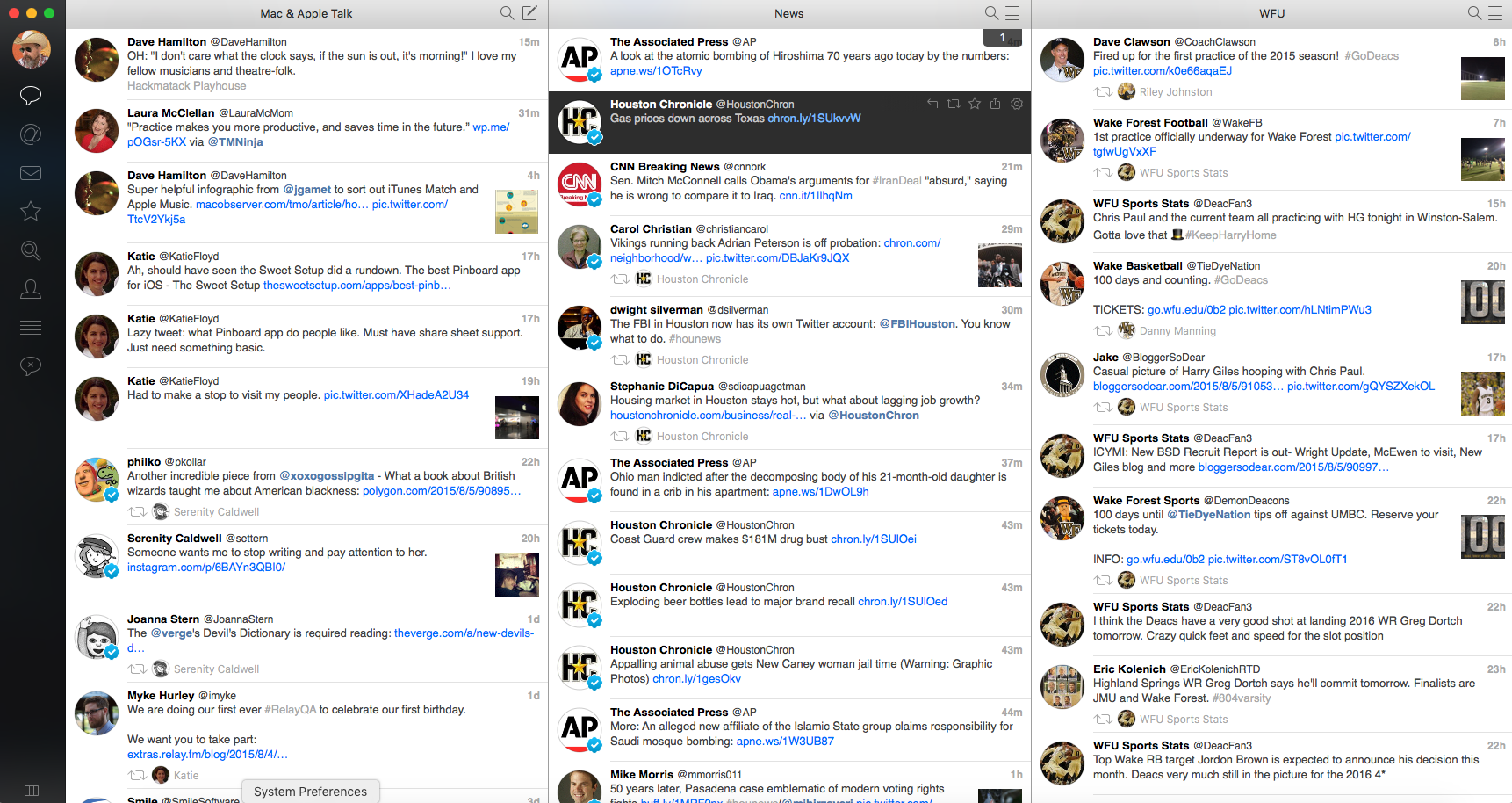Screen dimensions: 1512x803
Task: Favorite the selected Houston Chronicle tweet
Action: tap(975, 104)
